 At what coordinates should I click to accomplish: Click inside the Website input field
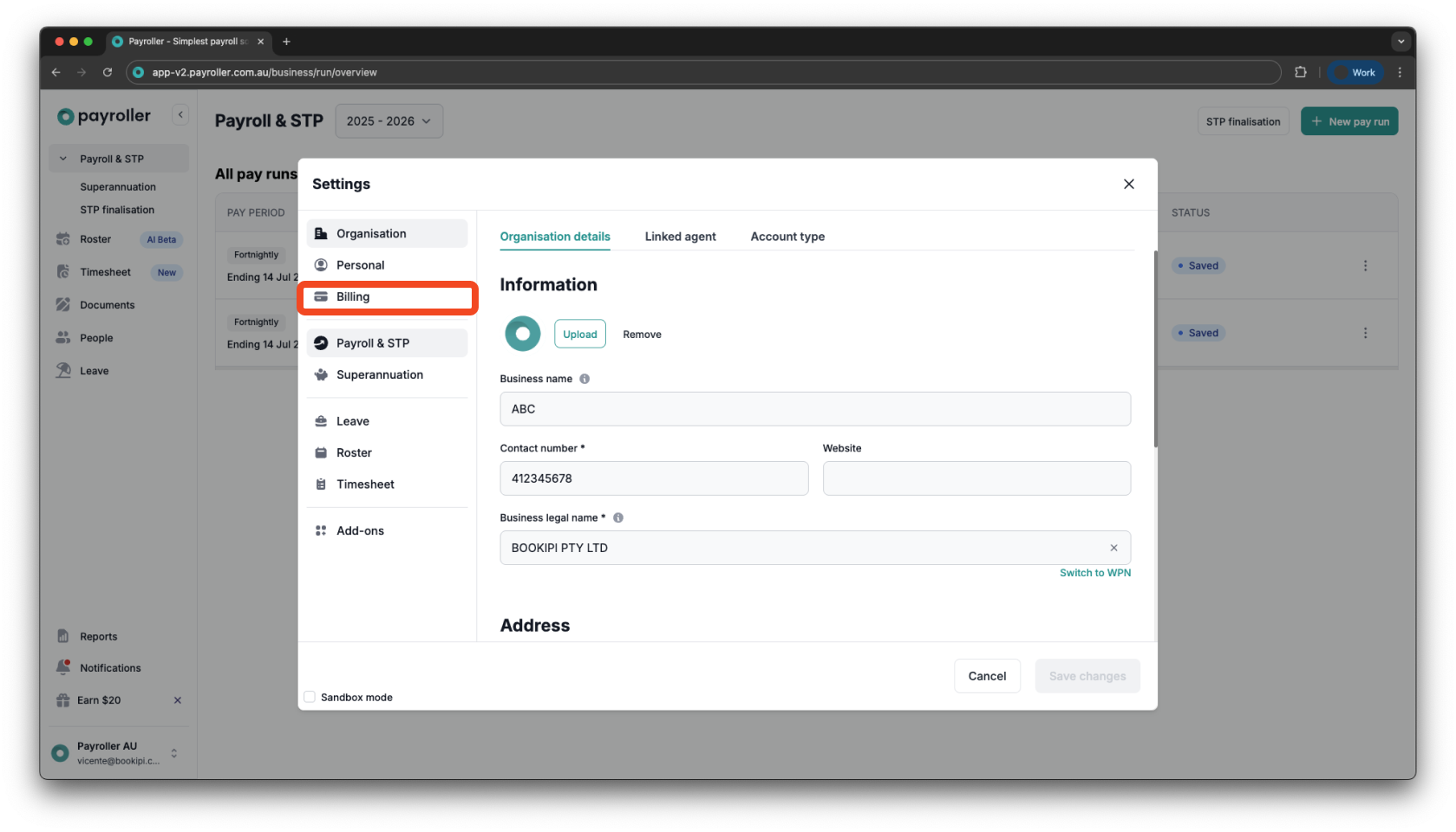[976, 478]
